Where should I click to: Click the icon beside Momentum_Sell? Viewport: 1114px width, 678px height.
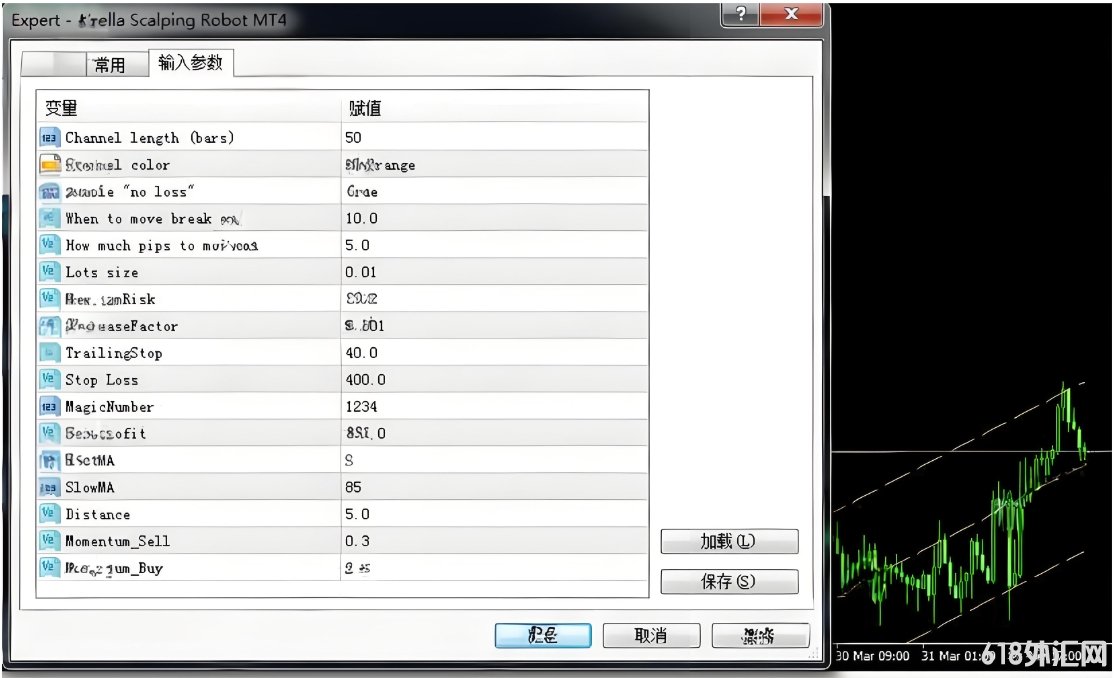[48, 540]
